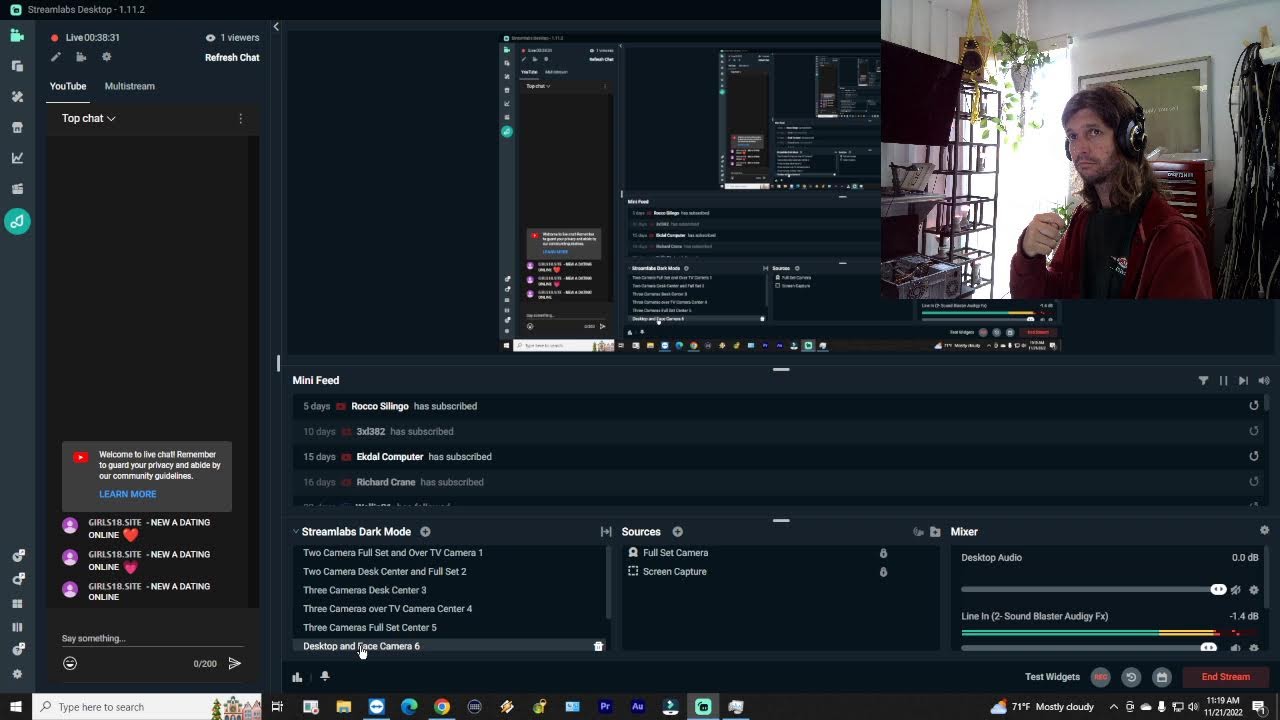Image resolution: width=1280 pixels, height=720 pixels.
Task: Replay 3xl382 subscribed alert
Action: [1254, 431]
